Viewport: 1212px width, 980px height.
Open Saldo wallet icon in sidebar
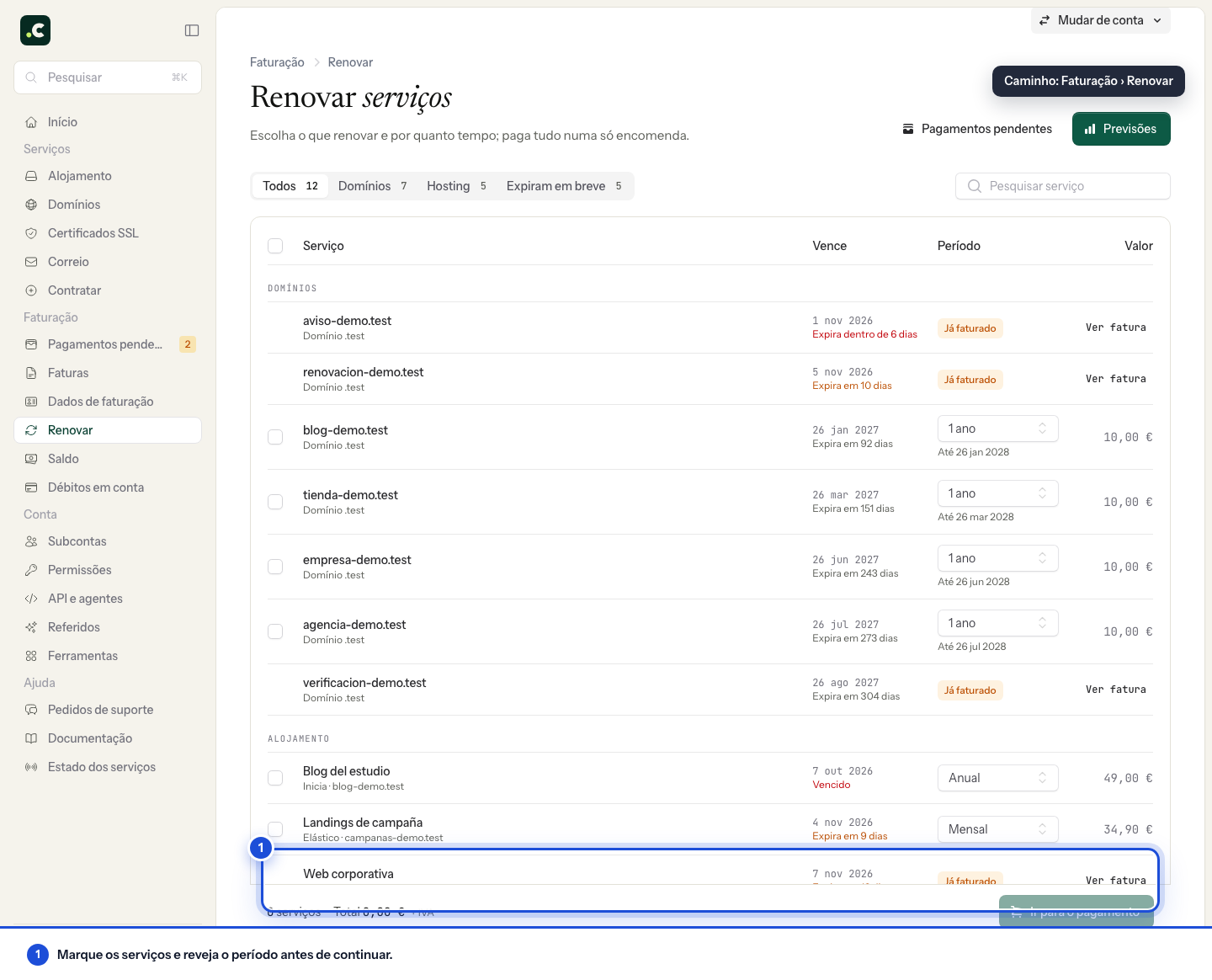coord(31,459)
